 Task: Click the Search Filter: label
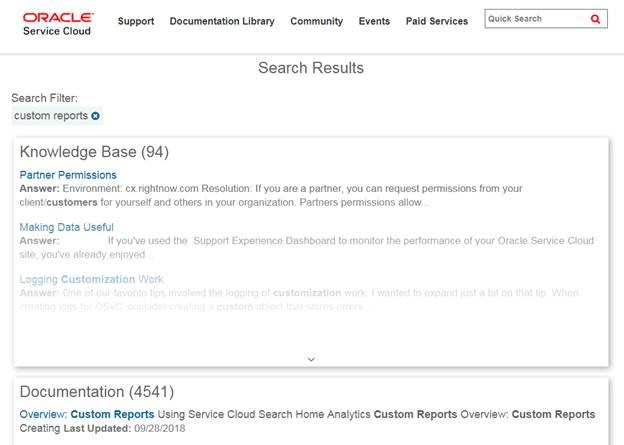pos(45,98)
